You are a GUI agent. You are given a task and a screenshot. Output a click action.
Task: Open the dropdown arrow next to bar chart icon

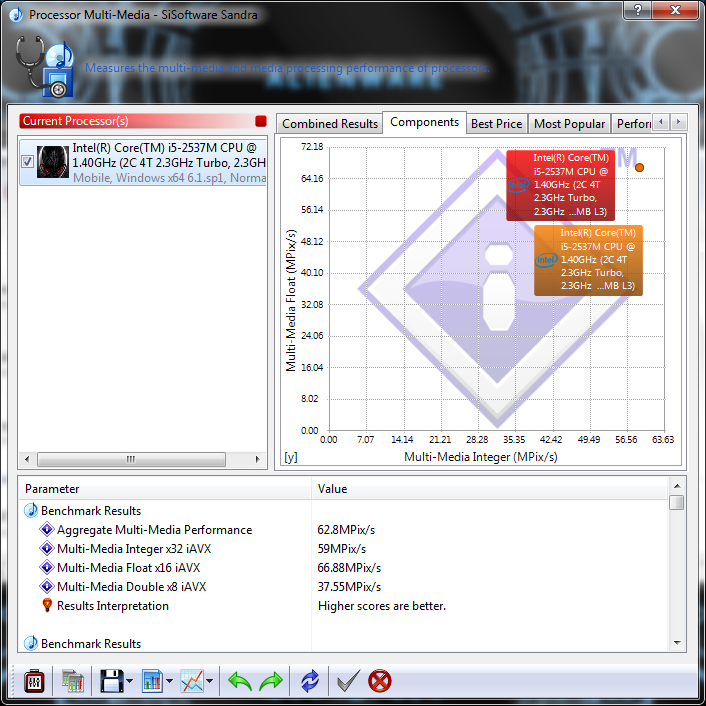(x=169, y=681)
